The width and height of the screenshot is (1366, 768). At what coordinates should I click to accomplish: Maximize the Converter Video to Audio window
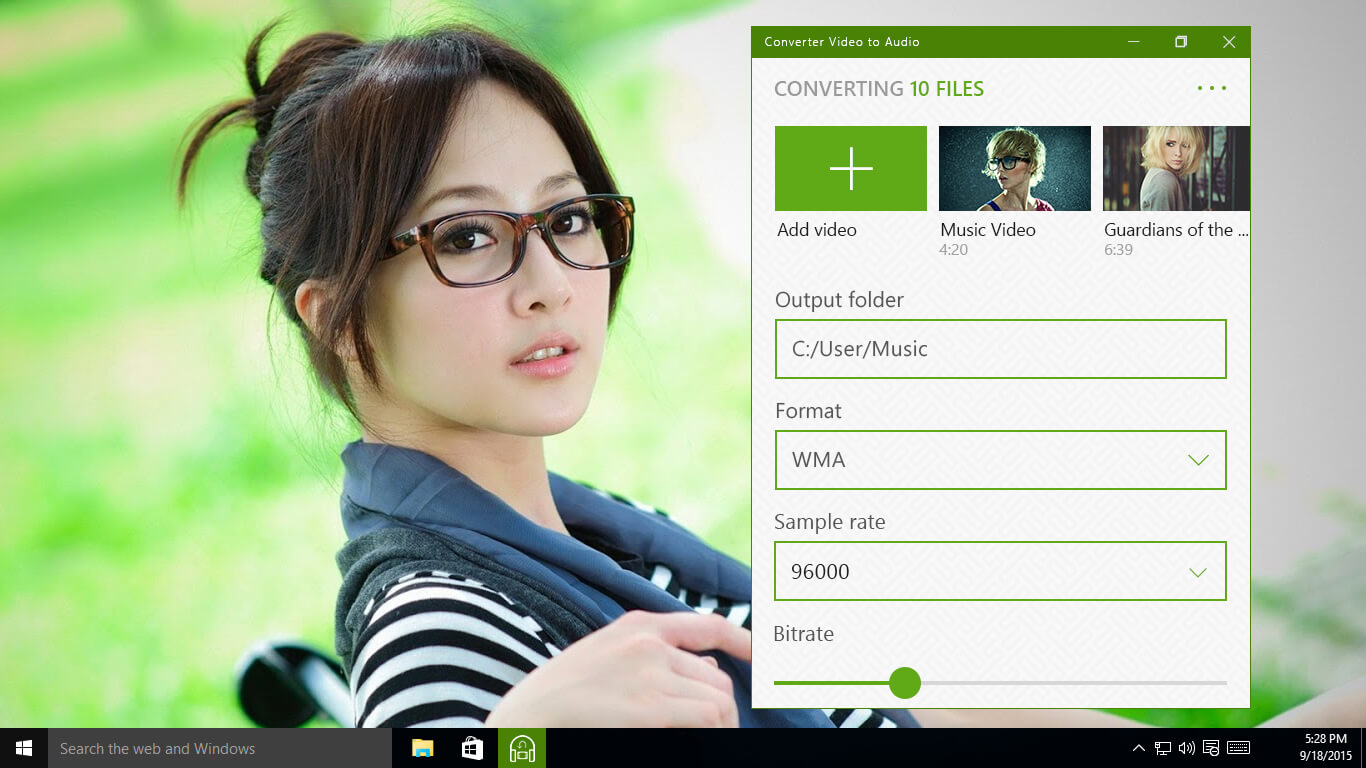(x=1181, y=42)
